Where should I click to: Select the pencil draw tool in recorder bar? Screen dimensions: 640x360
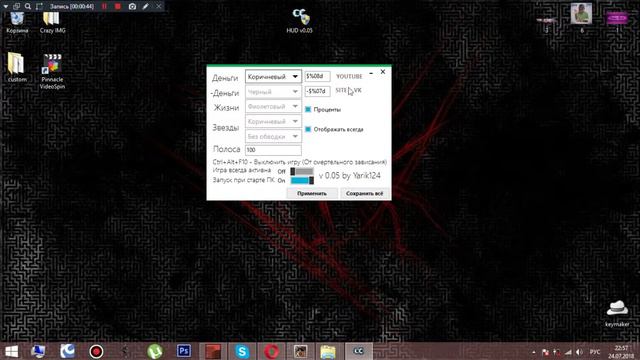pos(145,7)
